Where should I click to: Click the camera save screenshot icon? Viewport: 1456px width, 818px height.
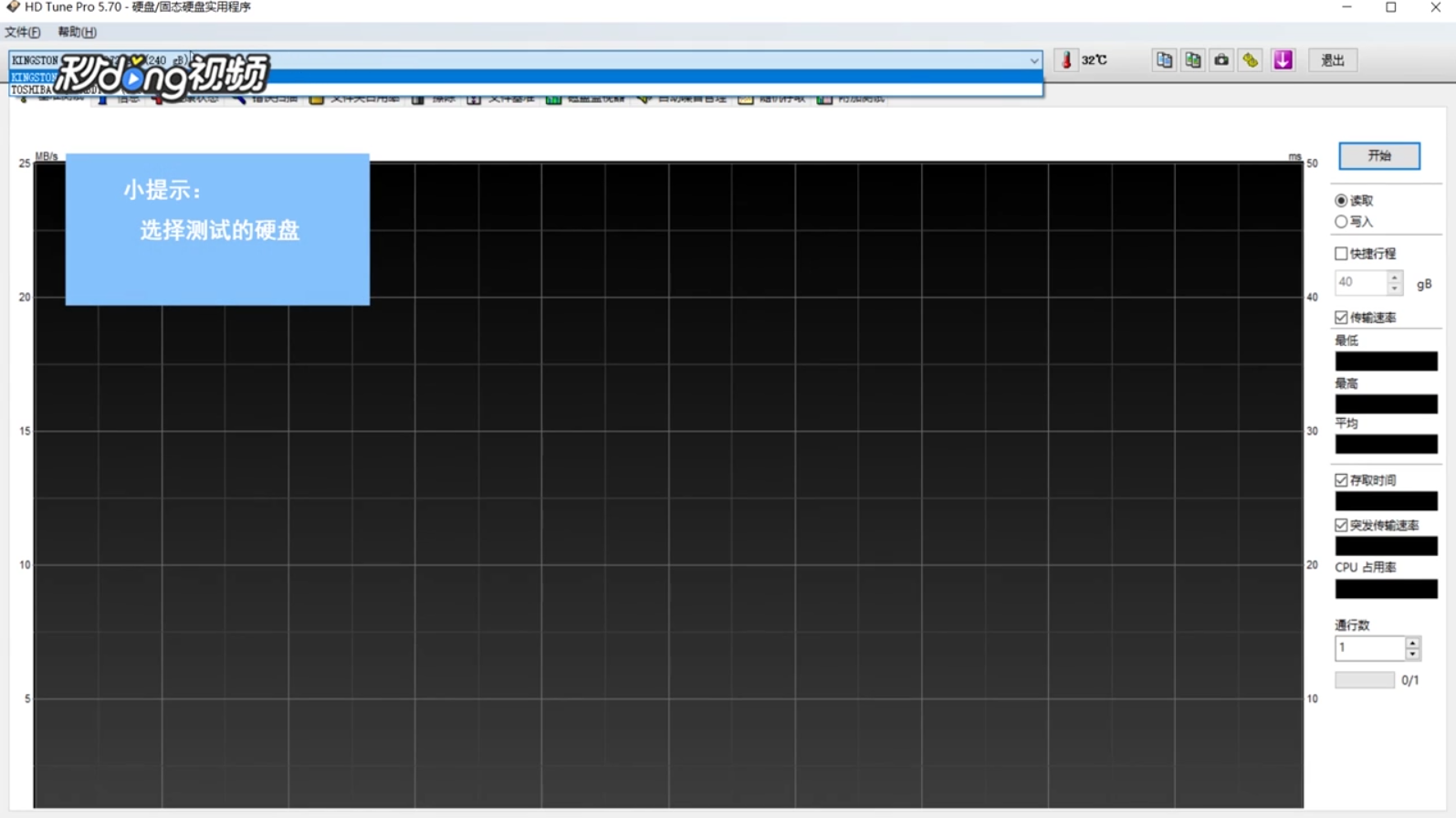click(x=1221, y=60)
